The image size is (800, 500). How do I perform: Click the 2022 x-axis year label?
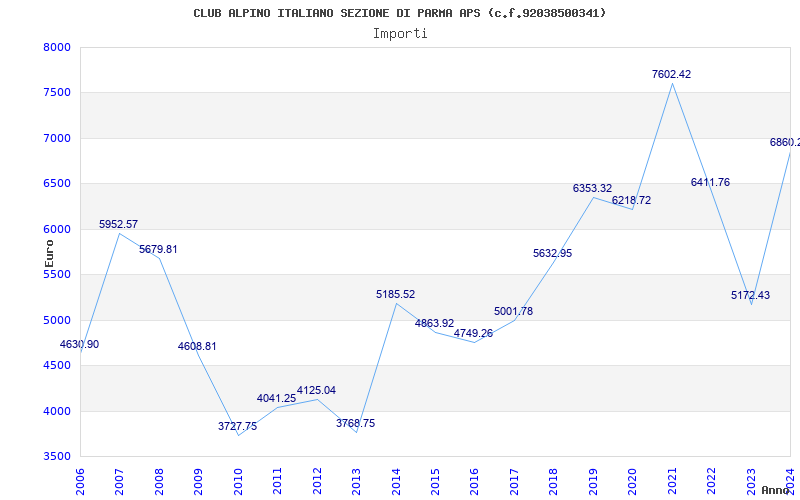click(x=711, y=481)
